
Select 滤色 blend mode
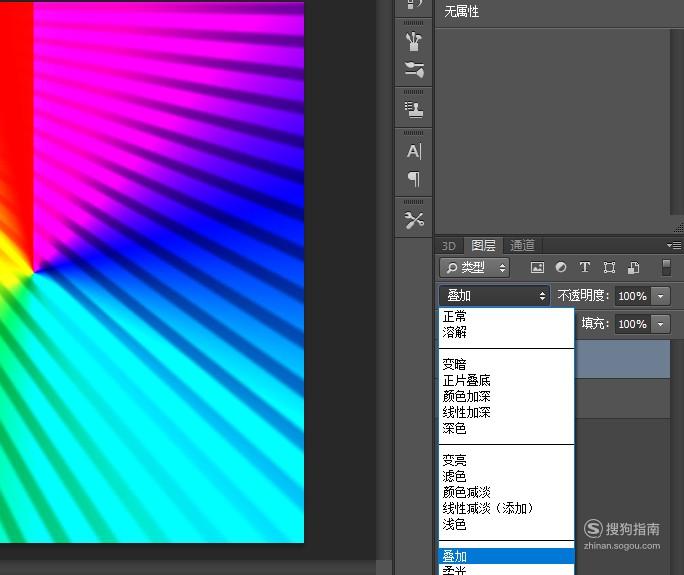pos(506,476)
